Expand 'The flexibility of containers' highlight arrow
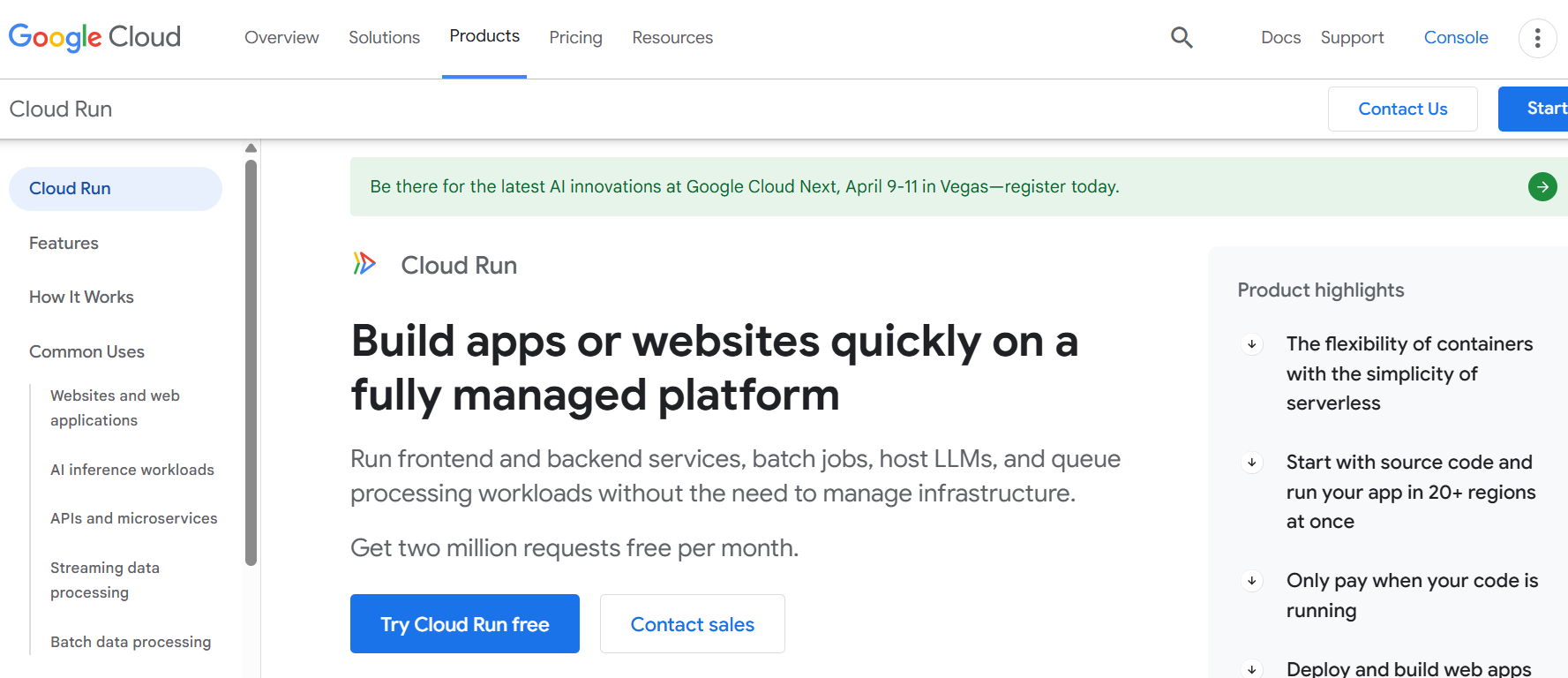This screenshot has width=1568, height=678. (1252, 344)
